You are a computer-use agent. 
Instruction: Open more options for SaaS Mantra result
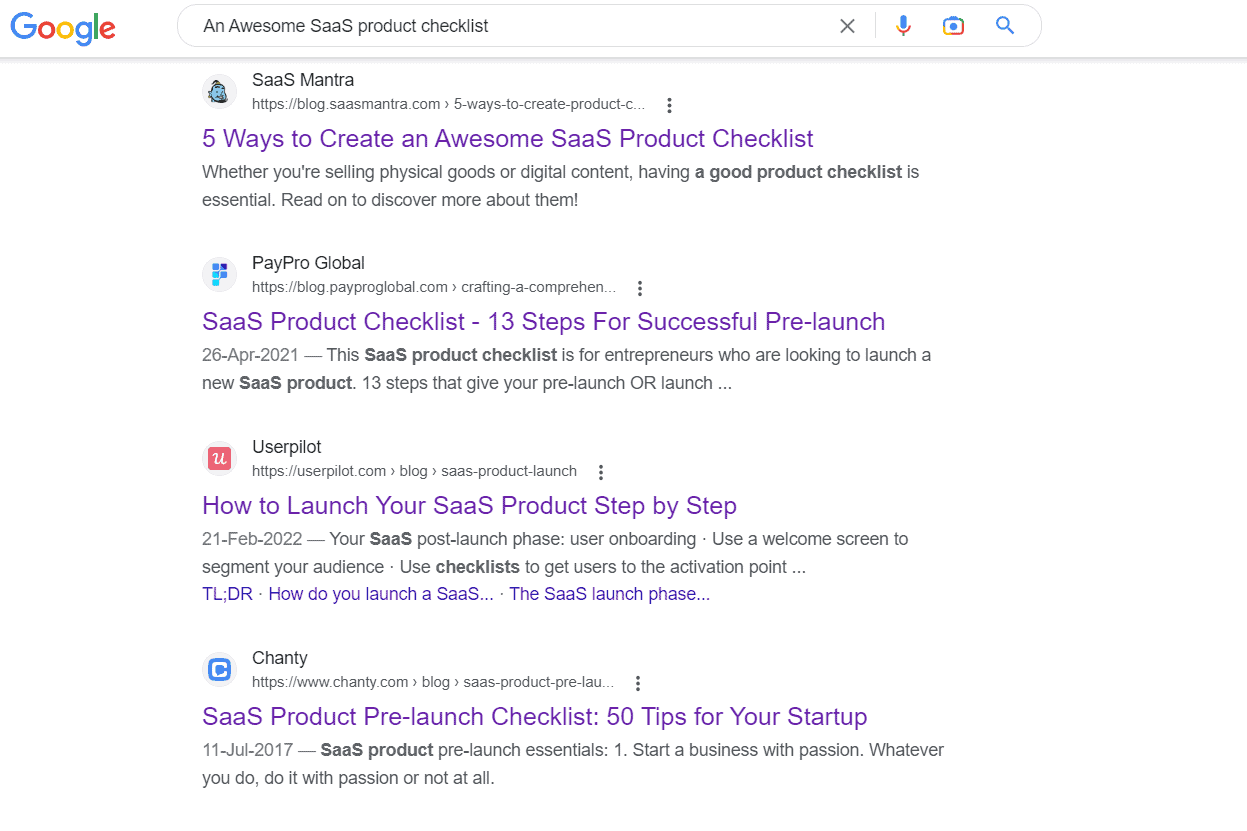670,105
